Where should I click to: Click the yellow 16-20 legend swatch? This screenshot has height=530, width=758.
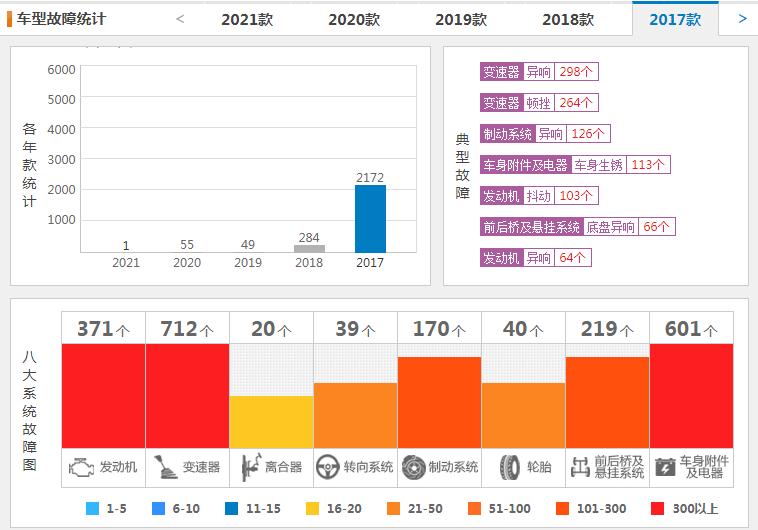312,508
